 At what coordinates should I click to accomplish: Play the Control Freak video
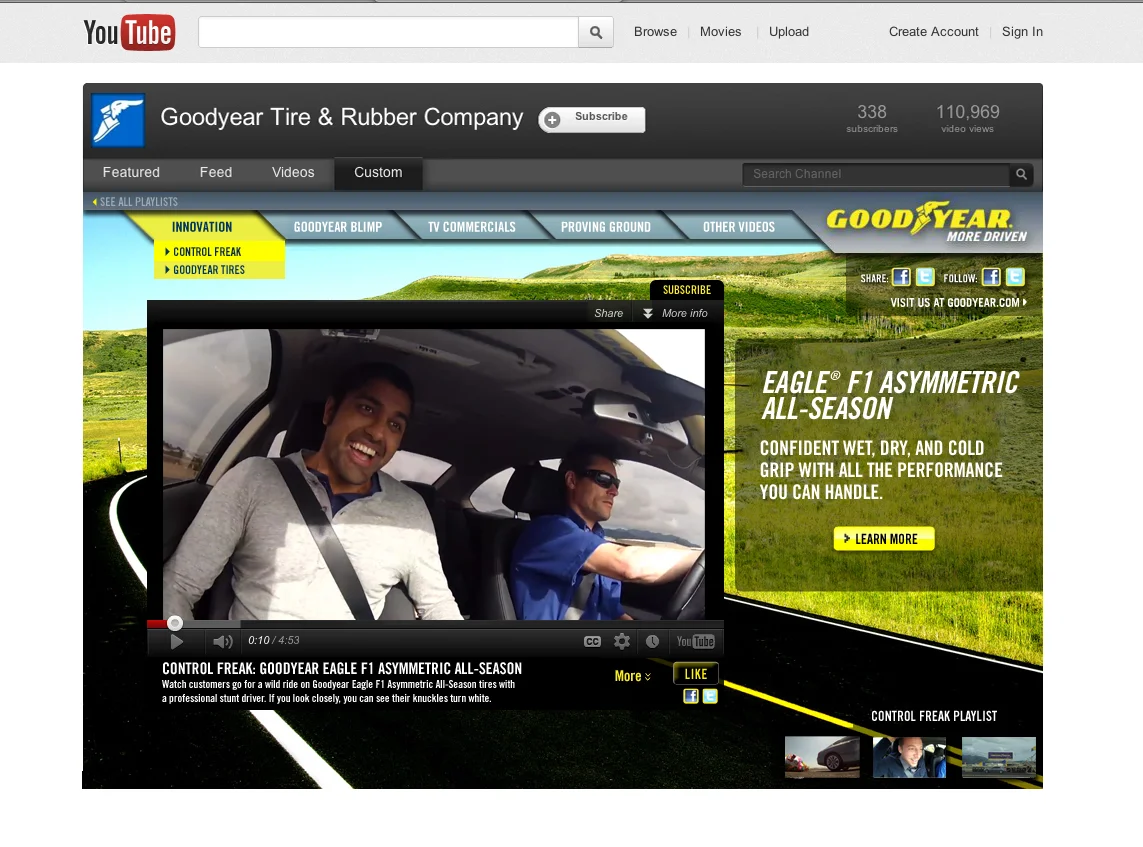176,641
